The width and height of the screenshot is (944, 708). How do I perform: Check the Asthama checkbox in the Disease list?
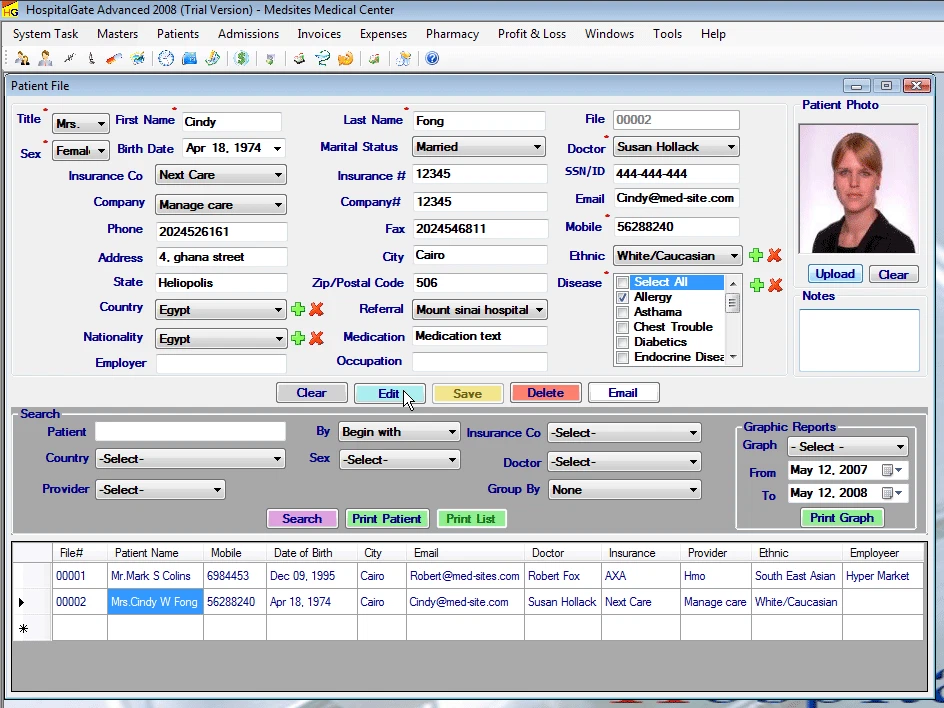[623, 311]
